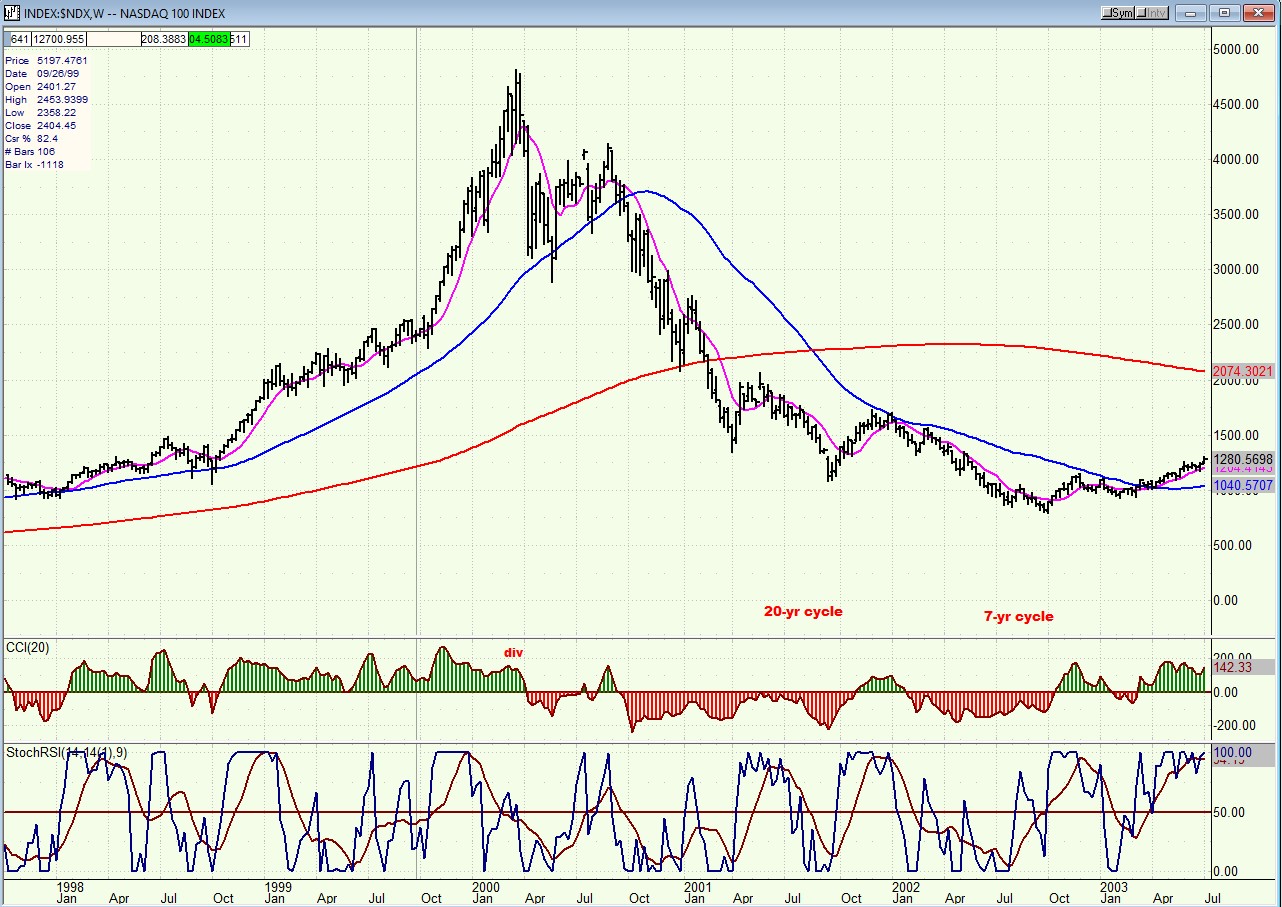Image resolution: width=1282 pixels, height=907 pixels.
Task: Click the Bar Ix -1118 readout
Action: [34, 164]
